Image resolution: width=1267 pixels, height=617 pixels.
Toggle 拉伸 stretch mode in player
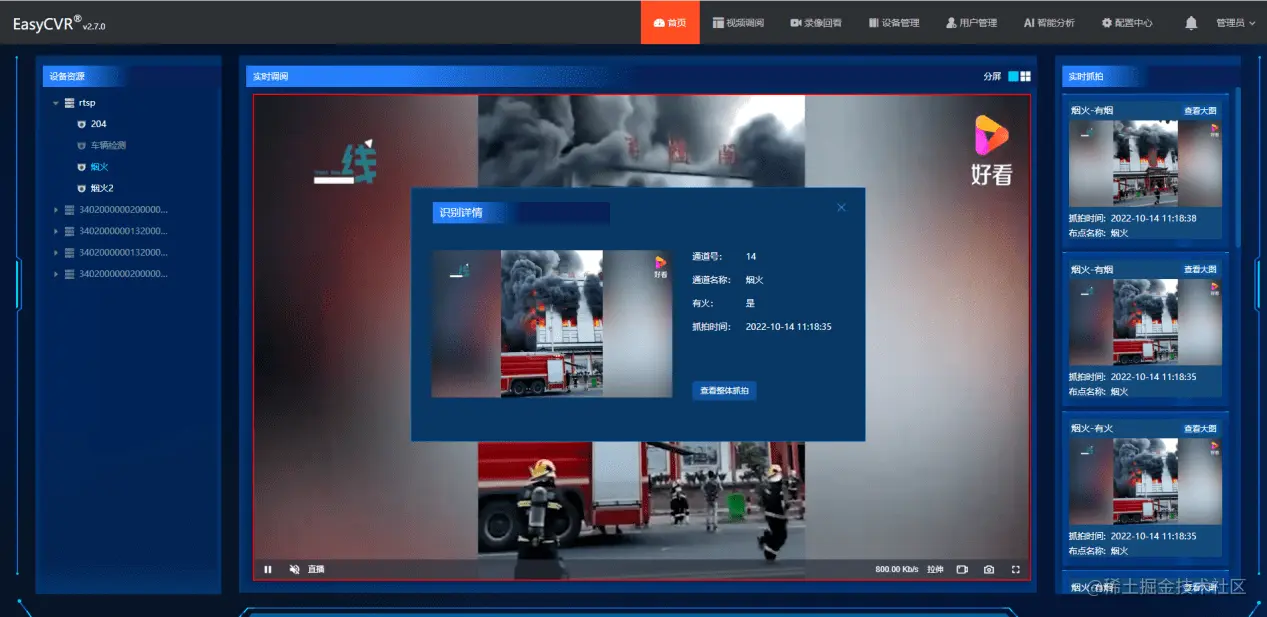pyautogui.click(x=935, y=569)
